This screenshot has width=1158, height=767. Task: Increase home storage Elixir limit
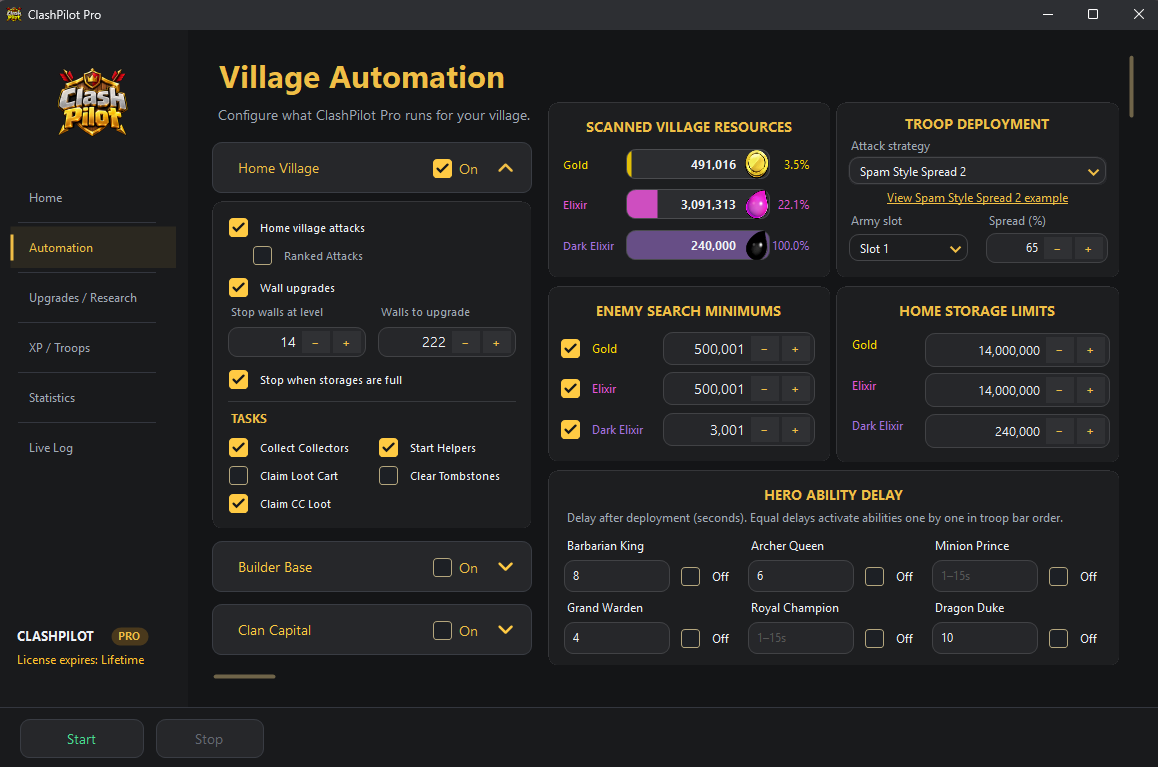[1090, 391]
